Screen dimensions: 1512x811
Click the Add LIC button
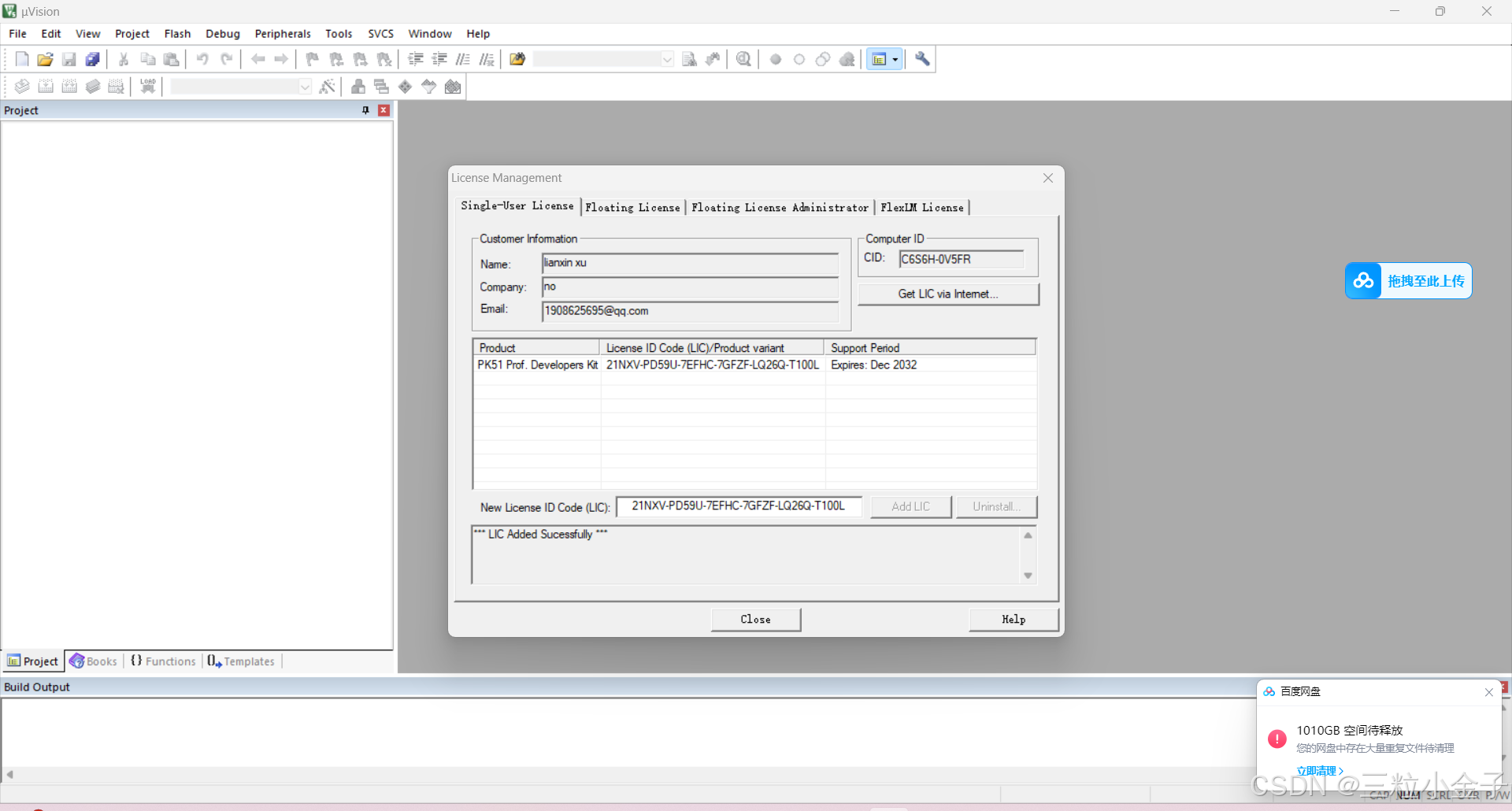tap(911, 506)
